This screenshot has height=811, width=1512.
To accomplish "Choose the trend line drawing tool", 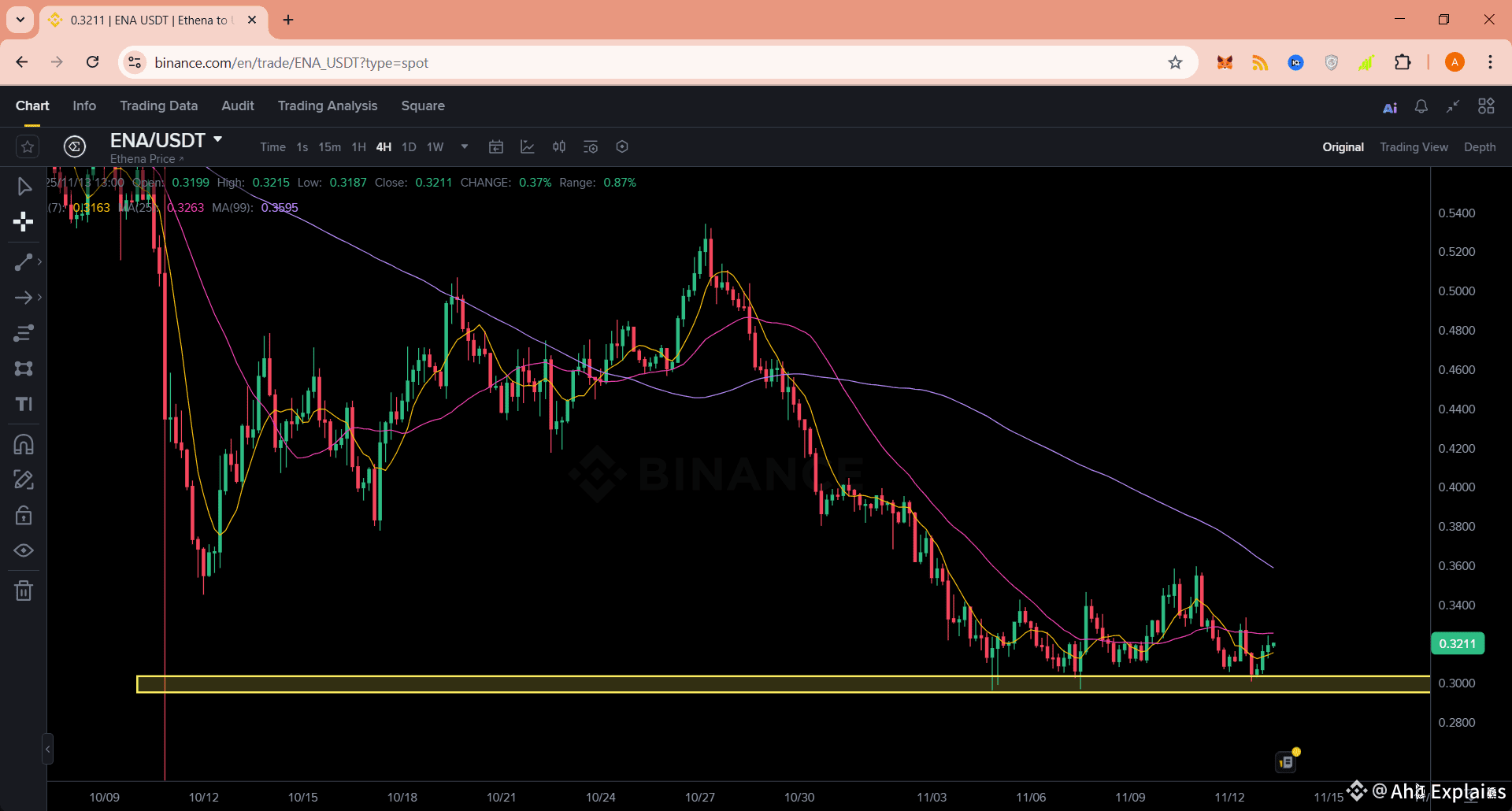I will click(x=24, y=262).
